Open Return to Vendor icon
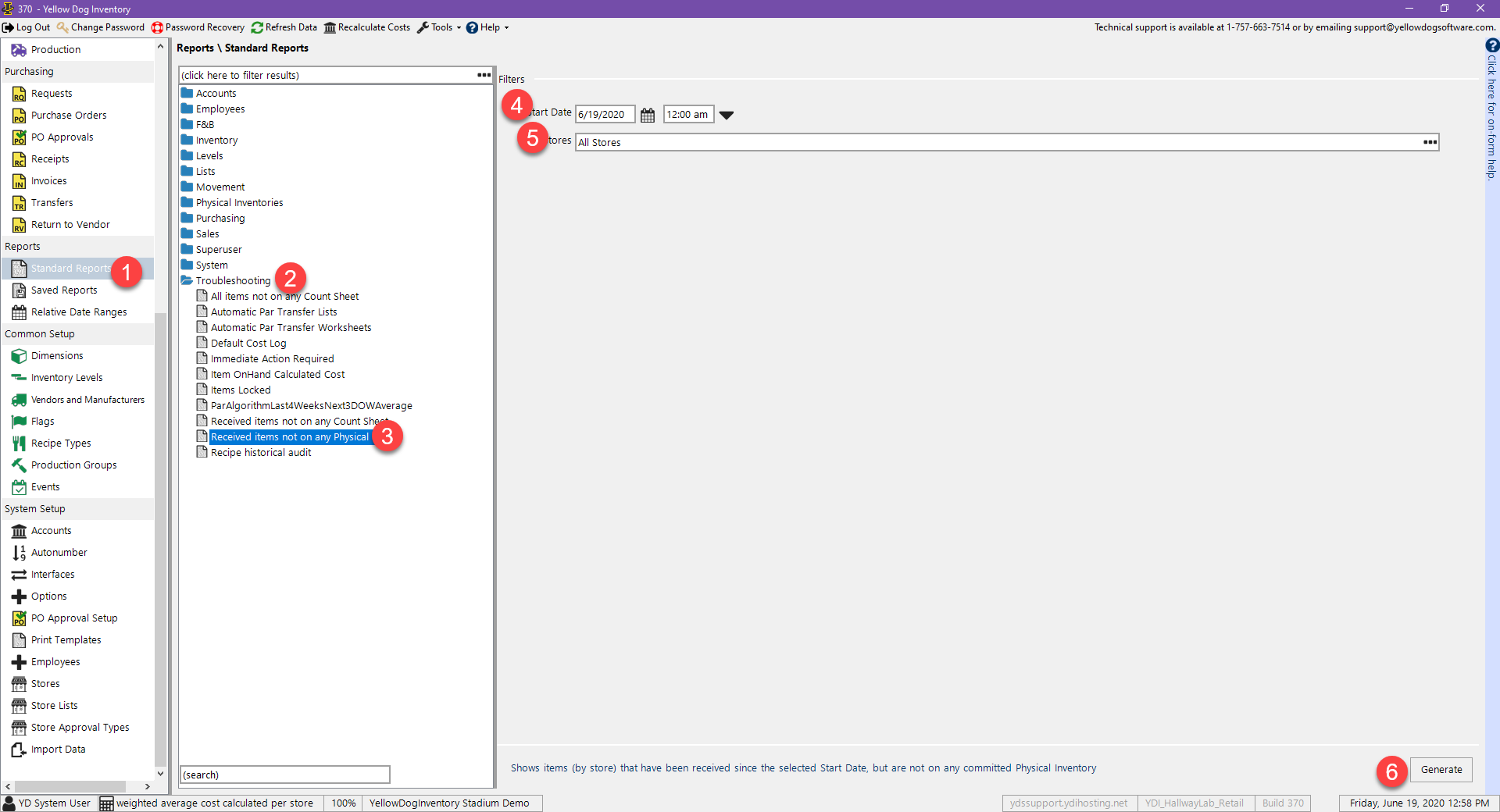 (19, 225)
